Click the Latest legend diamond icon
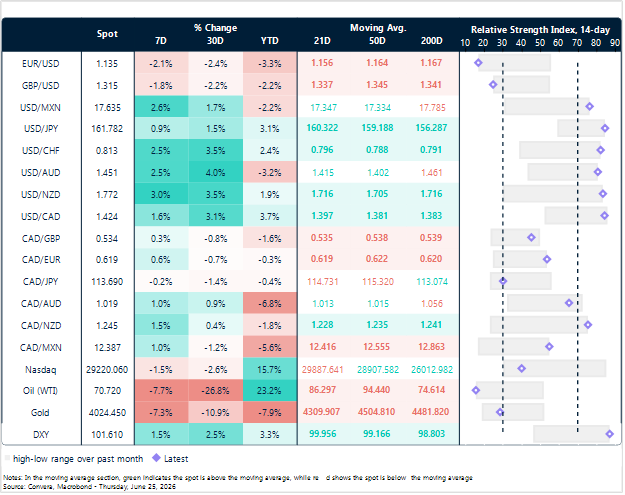625x495 pixels. pos(157,458)
